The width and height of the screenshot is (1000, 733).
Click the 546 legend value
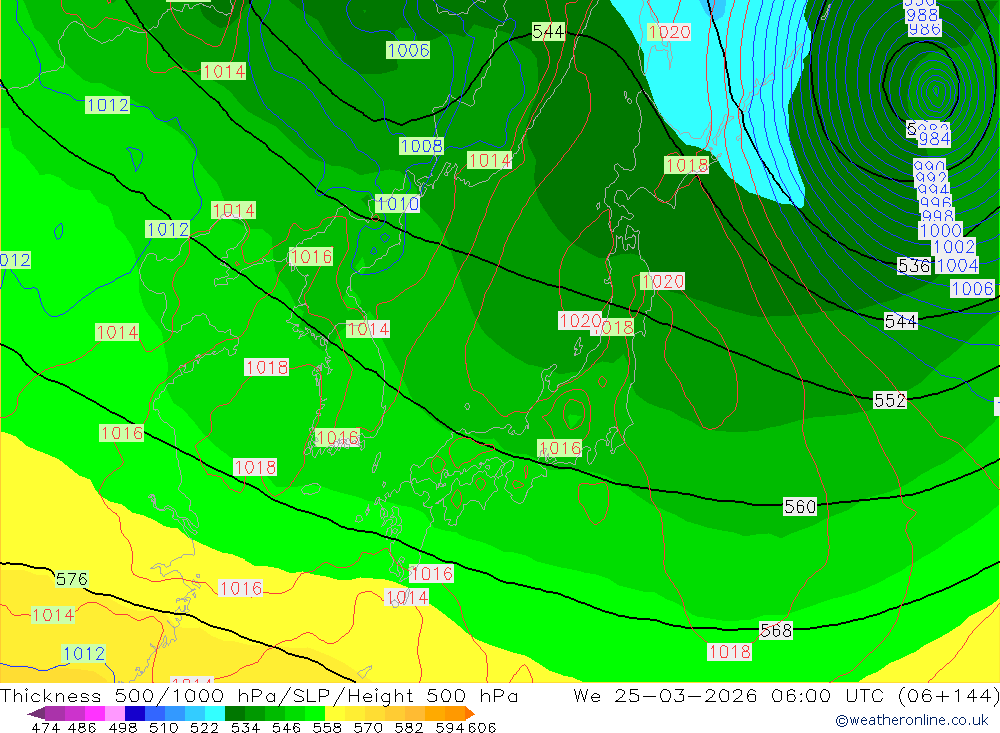[286, 727]
